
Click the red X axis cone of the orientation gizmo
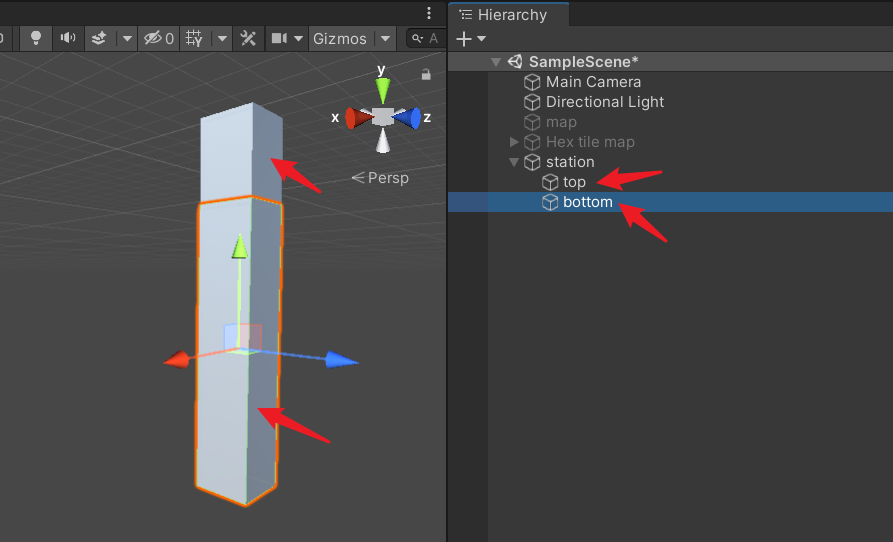click(x=359, y=118)
